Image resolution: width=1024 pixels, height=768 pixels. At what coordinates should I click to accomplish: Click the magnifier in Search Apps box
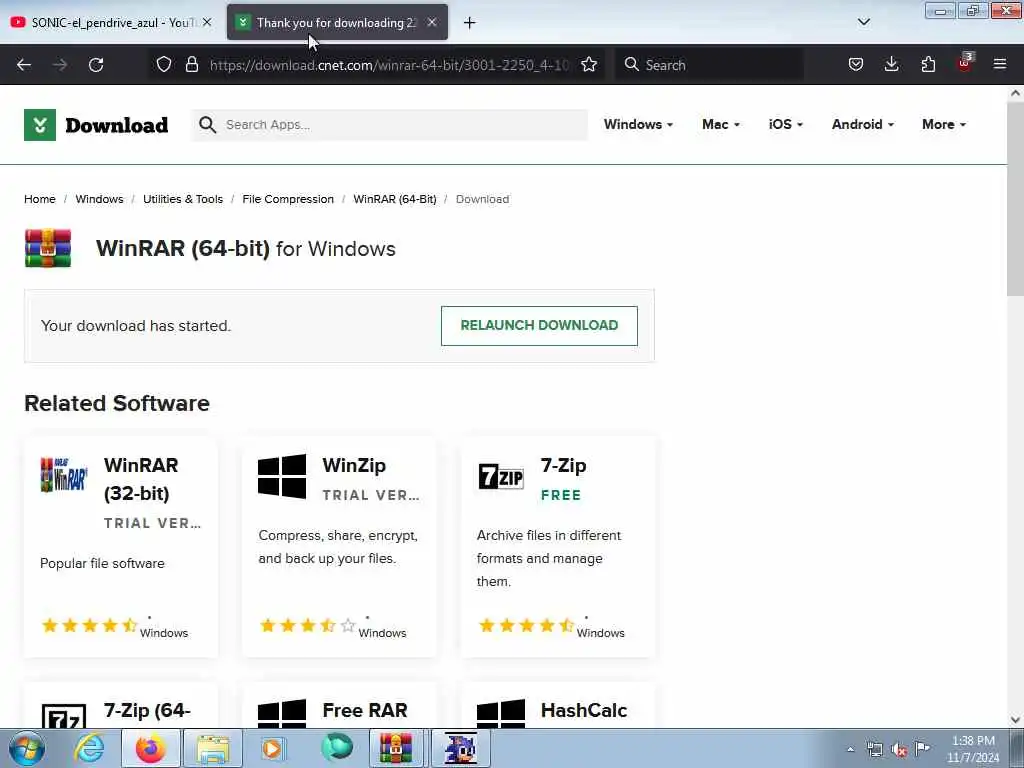click(x=207, y=125)
